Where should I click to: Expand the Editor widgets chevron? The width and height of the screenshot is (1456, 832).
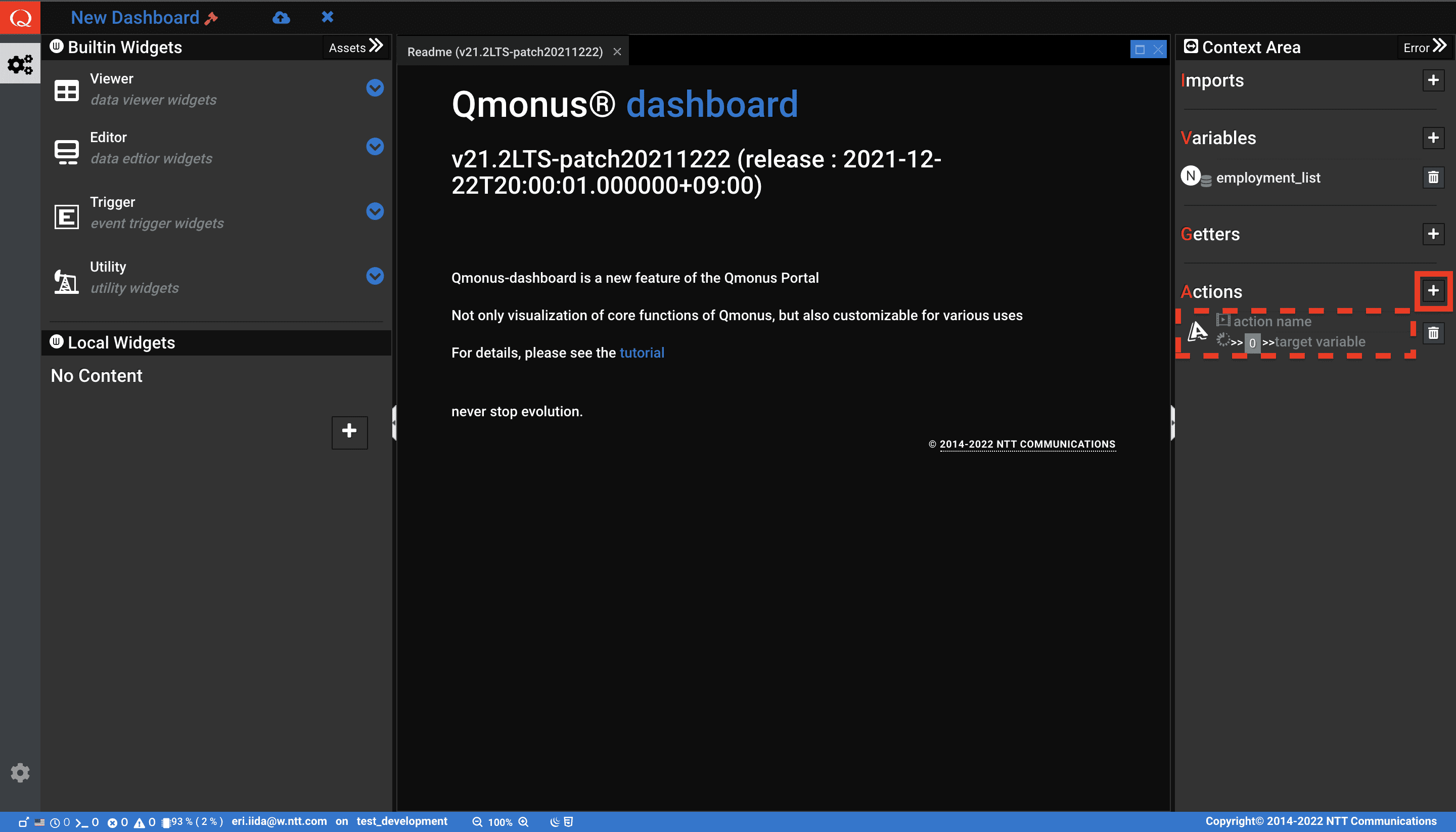coord(375,146)
